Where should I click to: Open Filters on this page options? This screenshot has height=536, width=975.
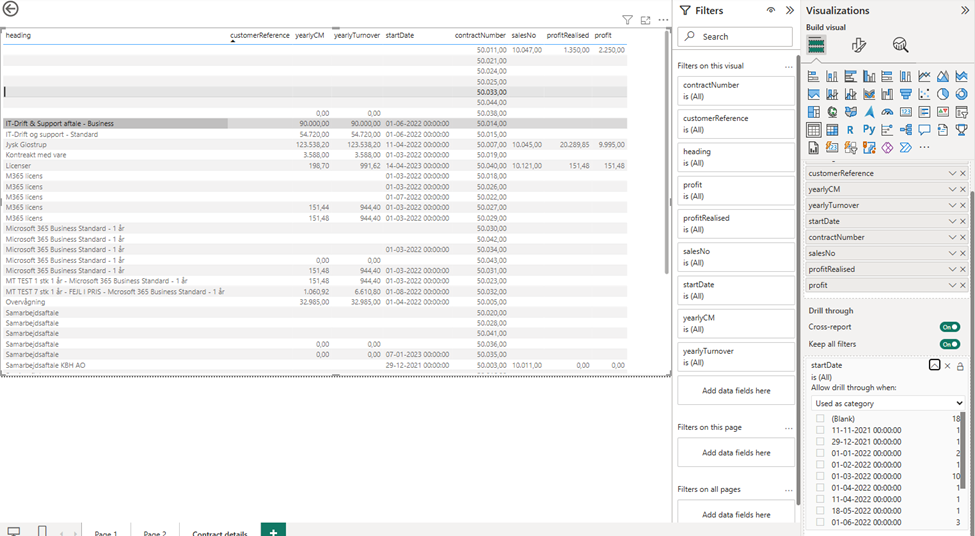pos(788,428)
